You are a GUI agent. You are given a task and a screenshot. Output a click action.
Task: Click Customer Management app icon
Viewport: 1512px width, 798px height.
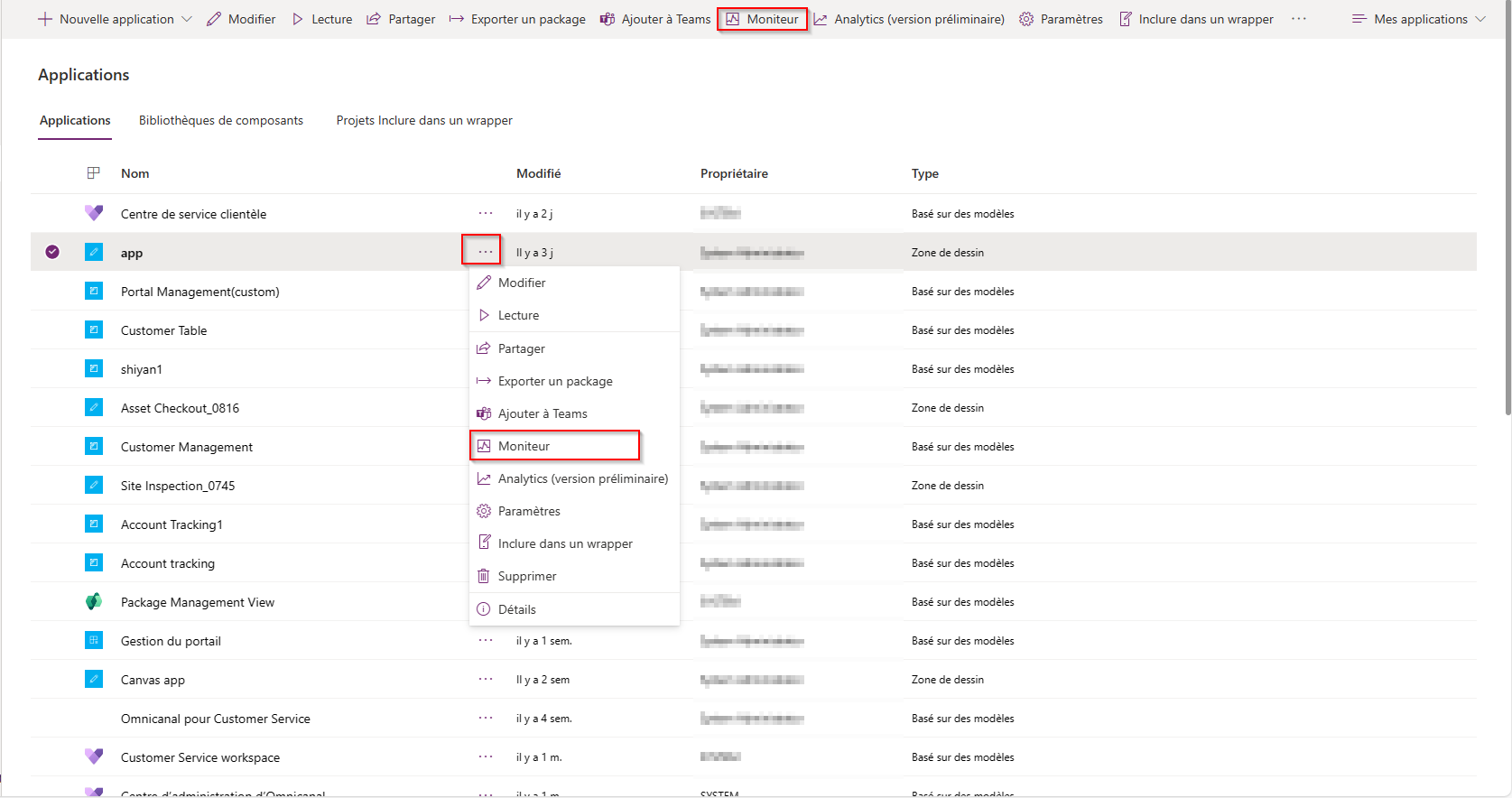click(x=94, y=446)
